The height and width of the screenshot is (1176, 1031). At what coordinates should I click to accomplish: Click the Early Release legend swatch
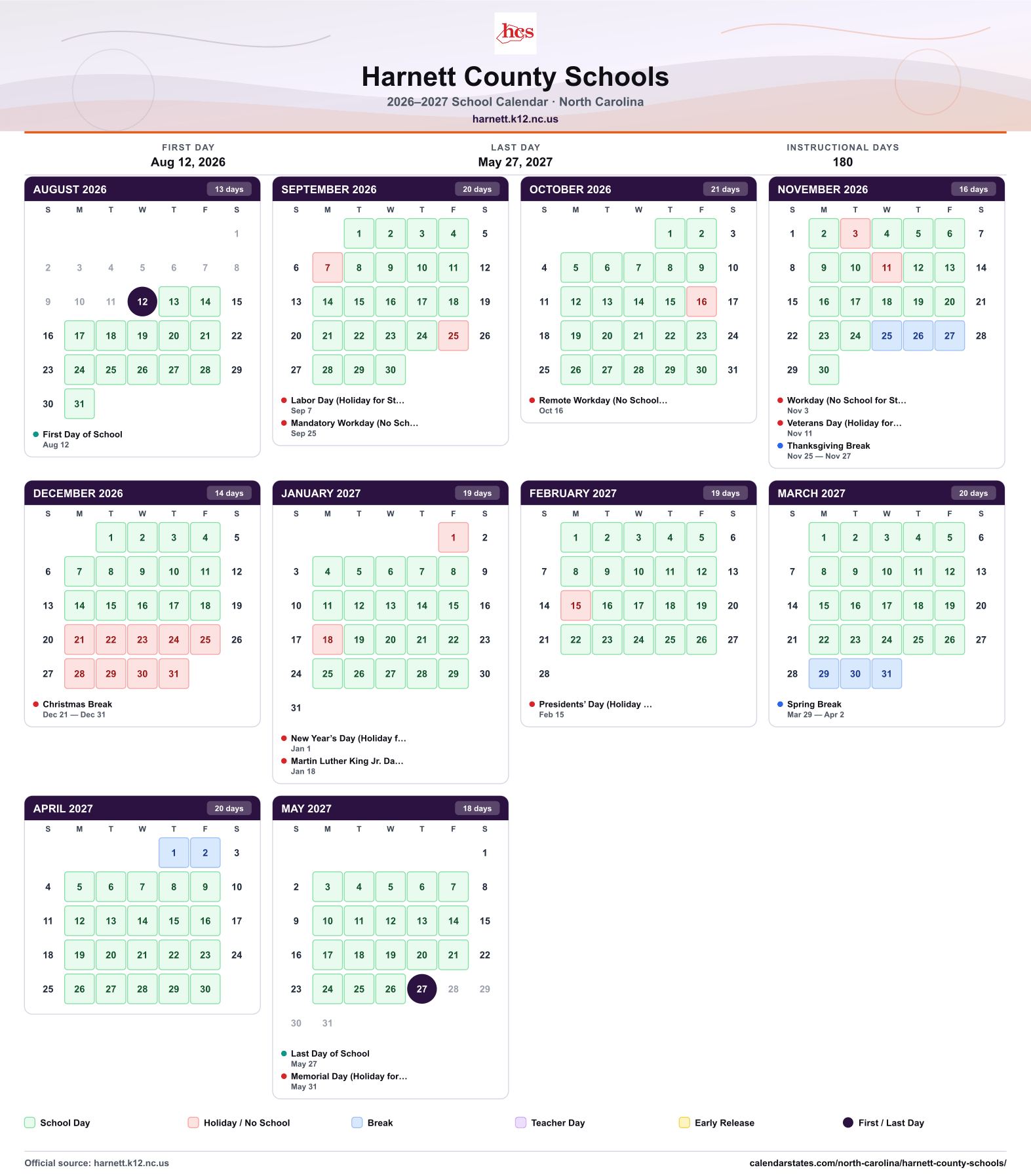click(684, 1122)
